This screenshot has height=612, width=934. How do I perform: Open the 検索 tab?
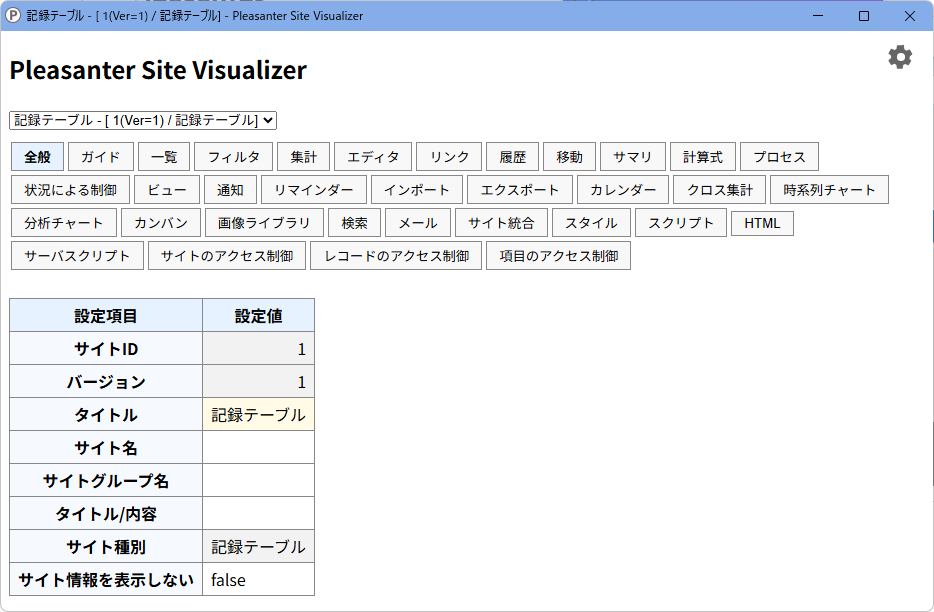pos(354,223)
